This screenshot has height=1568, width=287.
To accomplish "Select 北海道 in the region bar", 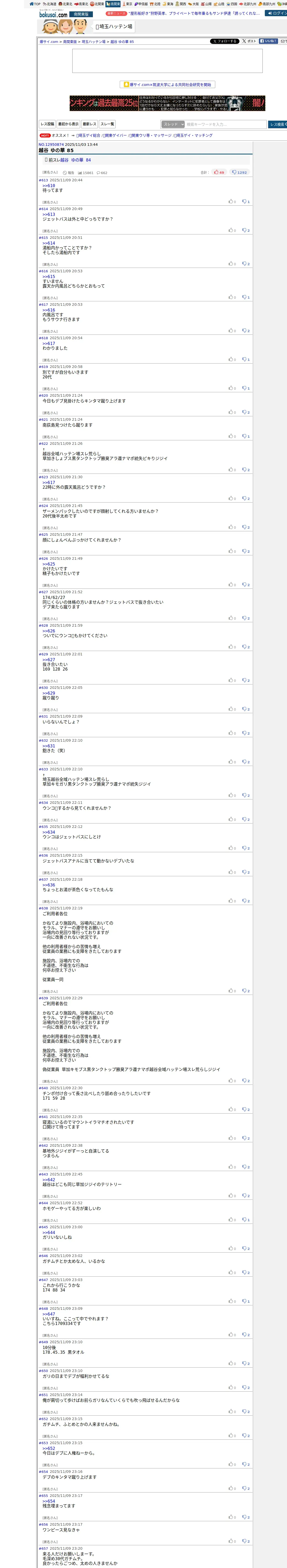I will pos(50,4).
